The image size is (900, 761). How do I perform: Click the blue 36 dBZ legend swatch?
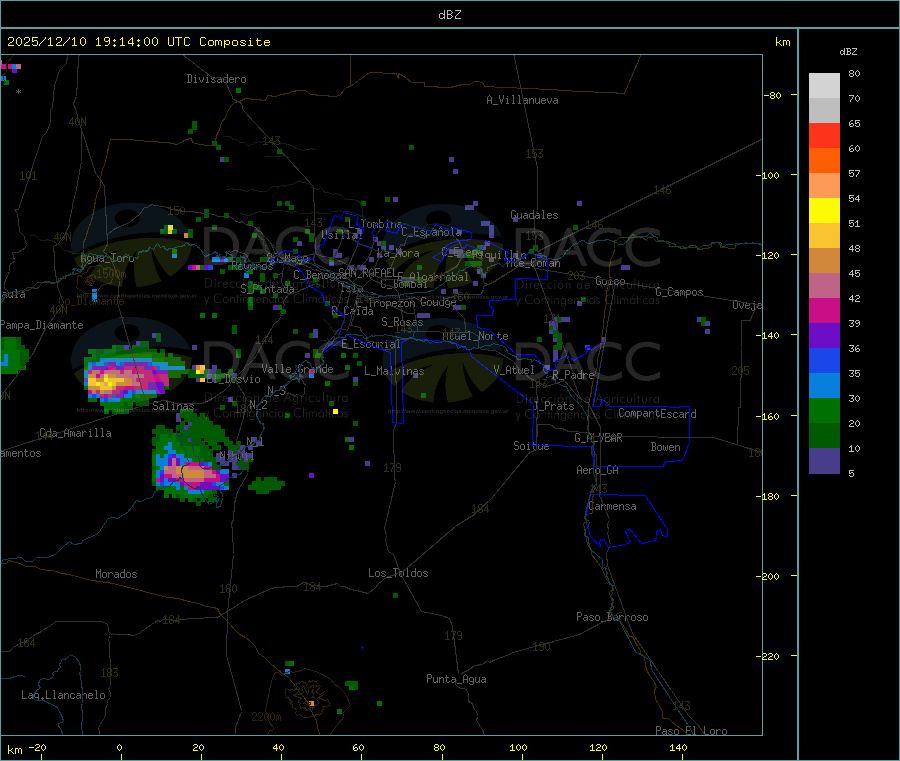coord(824,360)
